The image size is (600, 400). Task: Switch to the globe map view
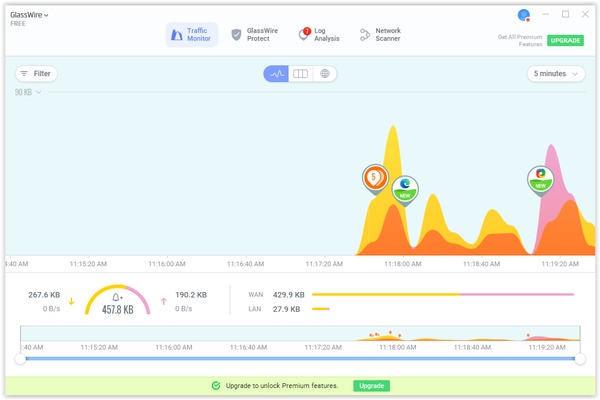(x=324, y=74)
